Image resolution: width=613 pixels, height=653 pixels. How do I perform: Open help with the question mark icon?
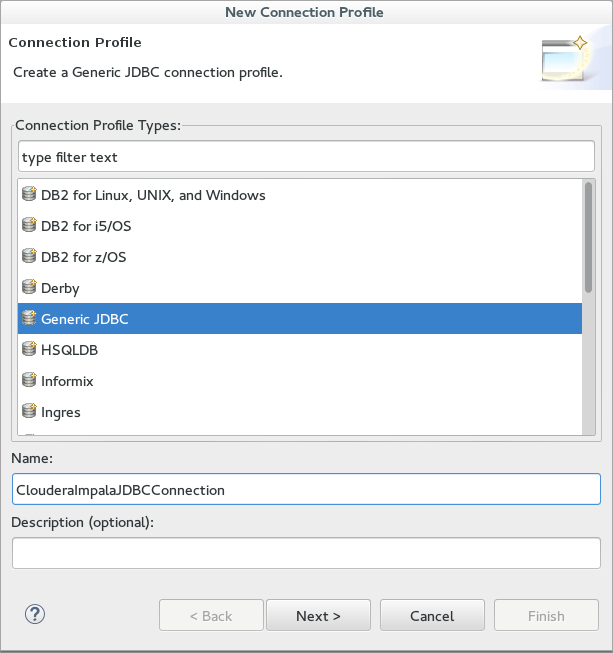click(x=35, y=614)
